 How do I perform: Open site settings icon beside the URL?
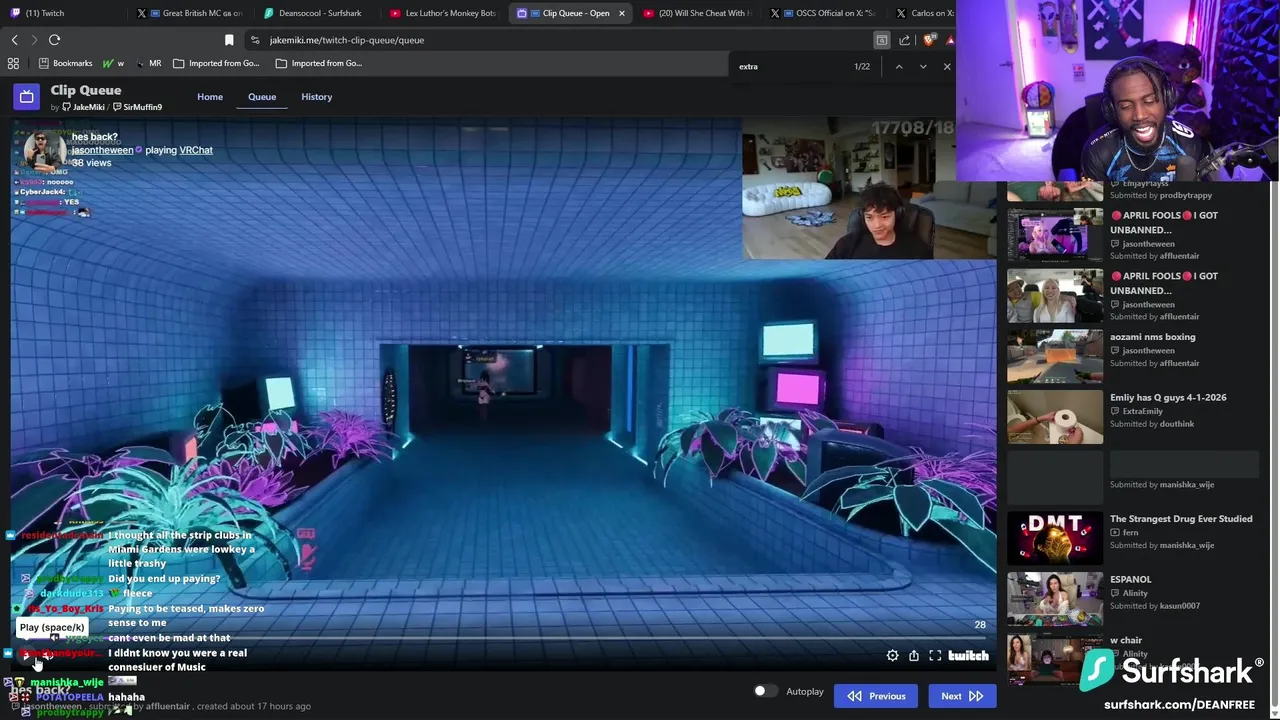[x=255, y=40]
